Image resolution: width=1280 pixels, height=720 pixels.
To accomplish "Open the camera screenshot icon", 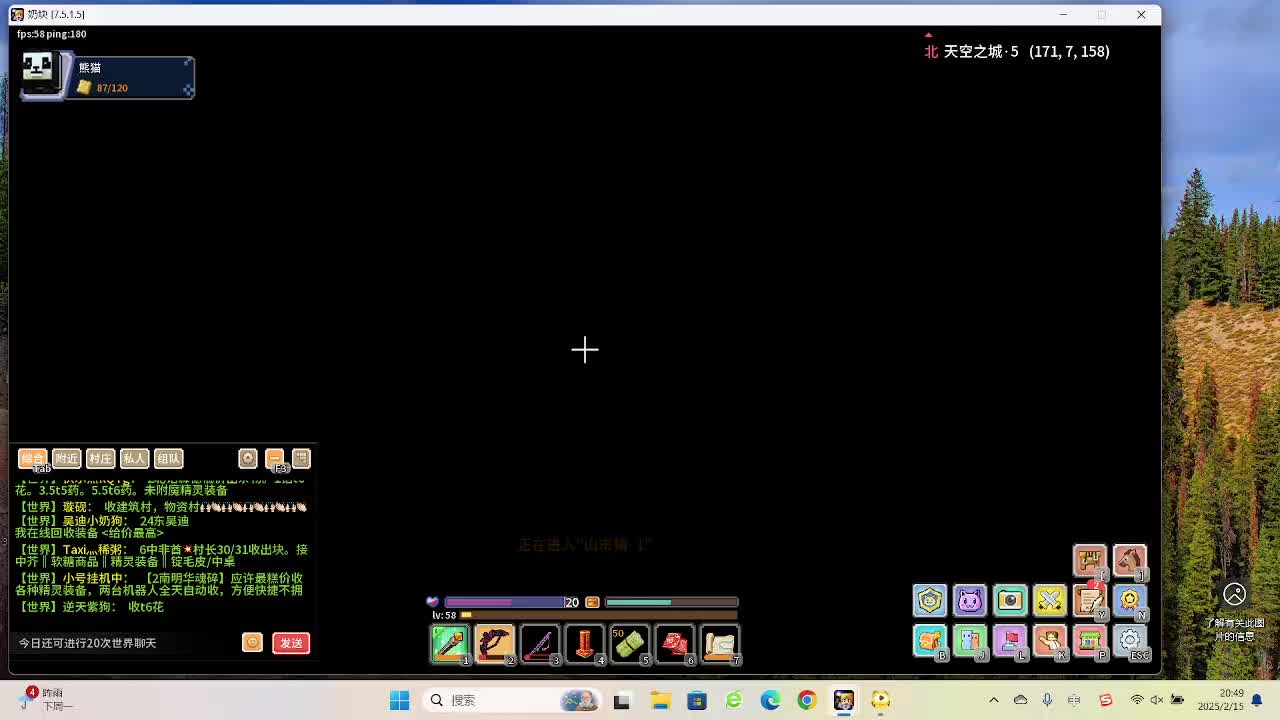I will coord(1010,600).
